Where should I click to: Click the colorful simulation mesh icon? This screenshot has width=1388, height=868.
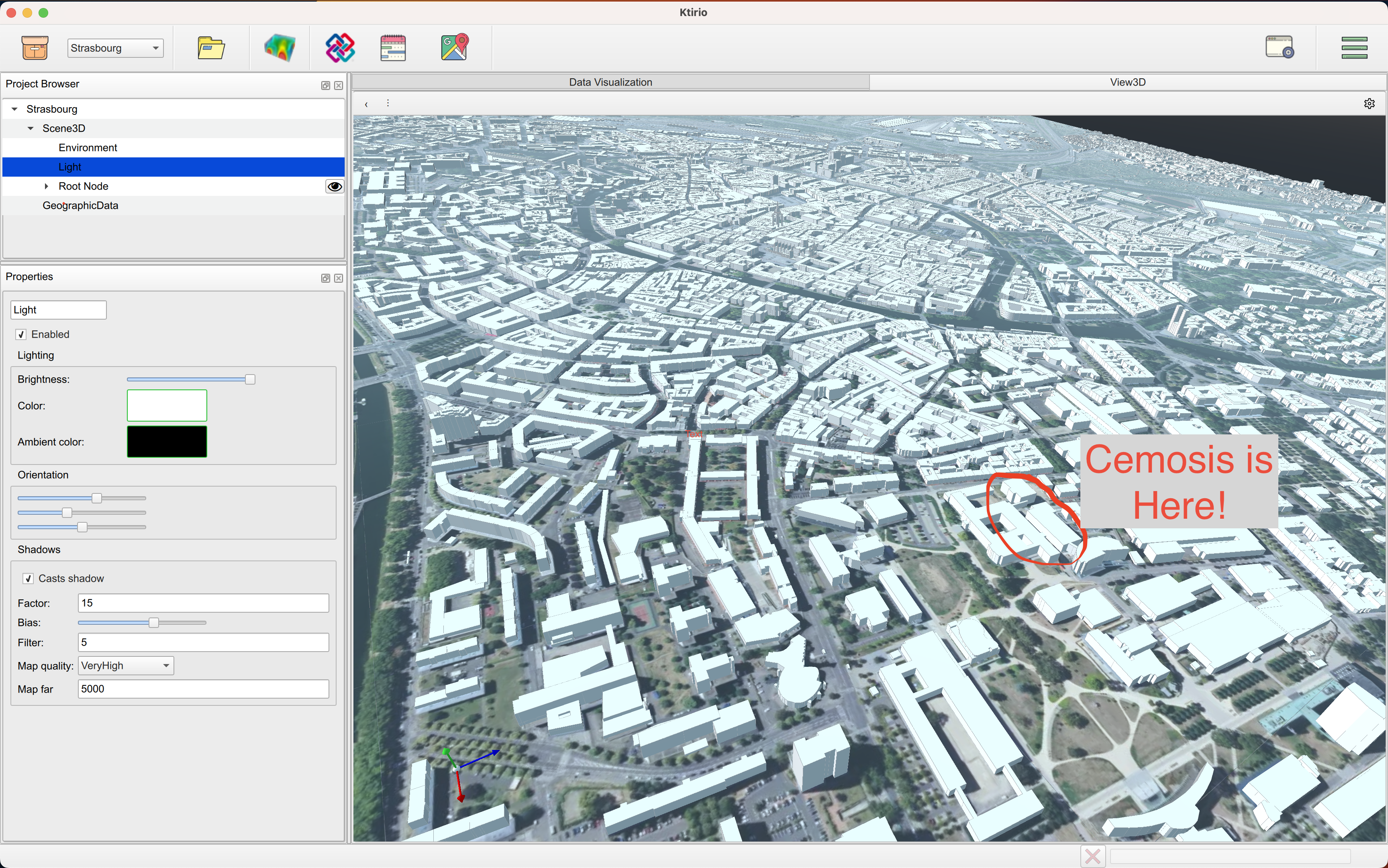tap(280, 48)
